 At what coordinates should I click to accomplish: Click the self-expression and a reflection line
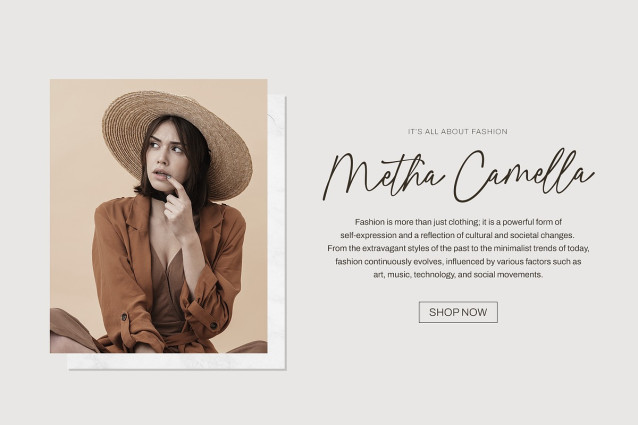point(457,235)
